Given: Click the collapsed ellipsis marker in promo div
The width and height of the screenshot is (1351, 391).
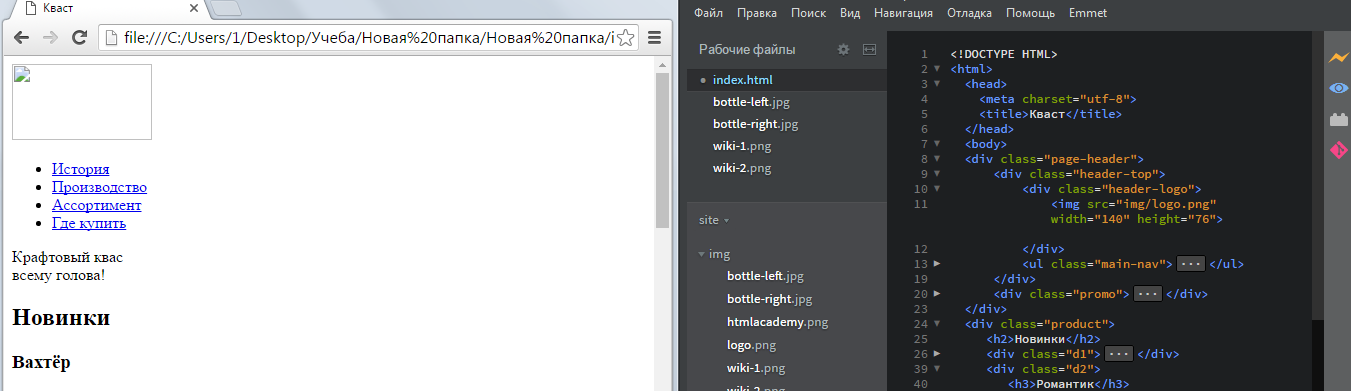Looking at the screenshot, I should tap(1147, 294).
